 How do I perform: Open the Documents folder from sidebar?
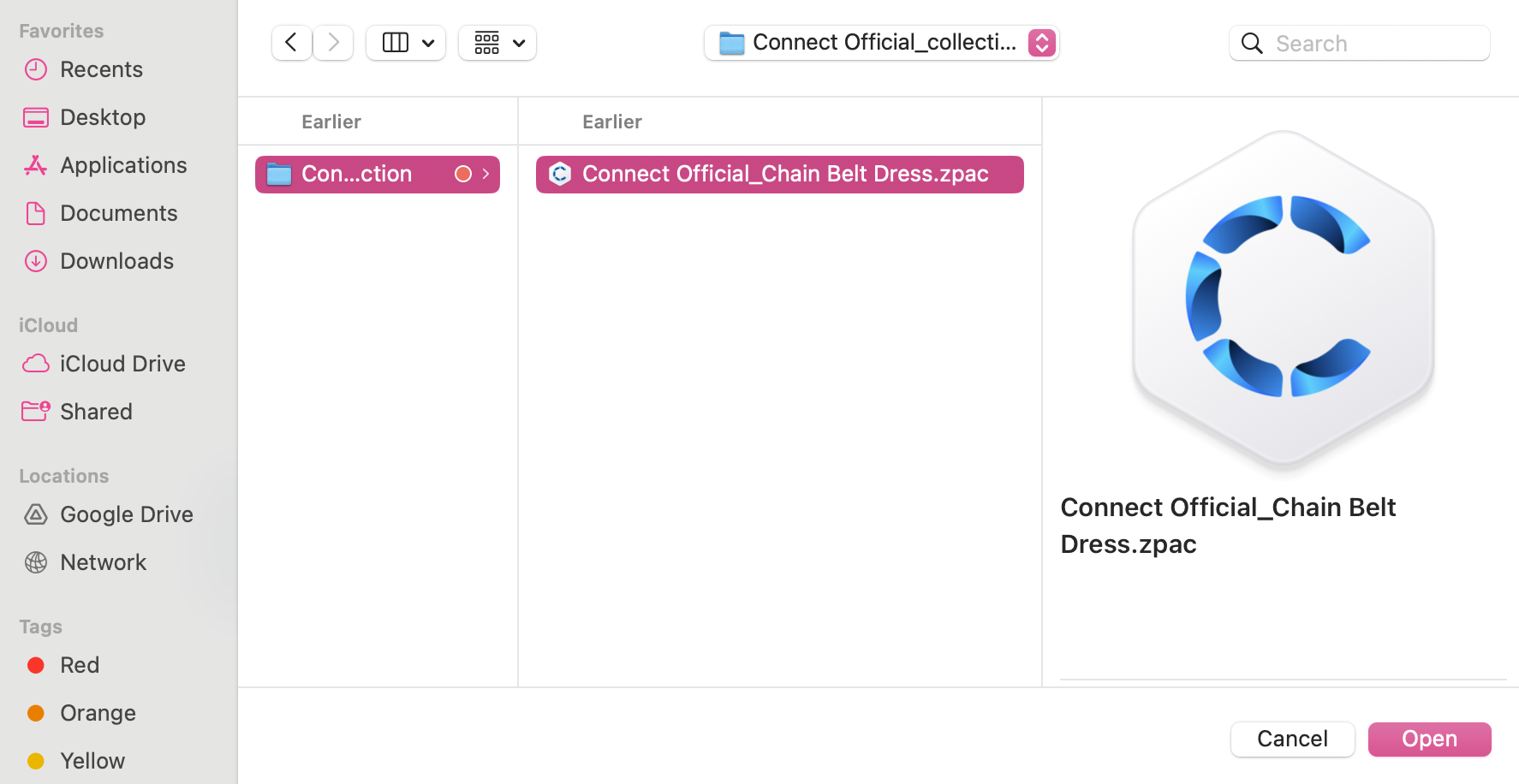pos(119,213)
